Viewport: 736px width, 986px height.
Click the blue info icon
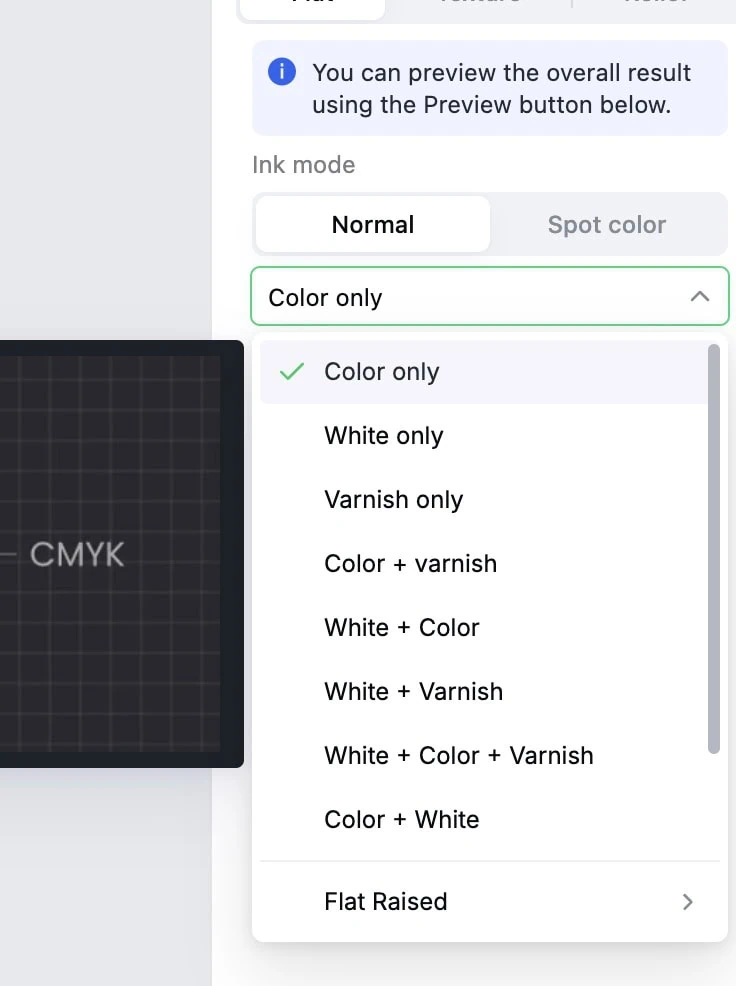(282, 72)
